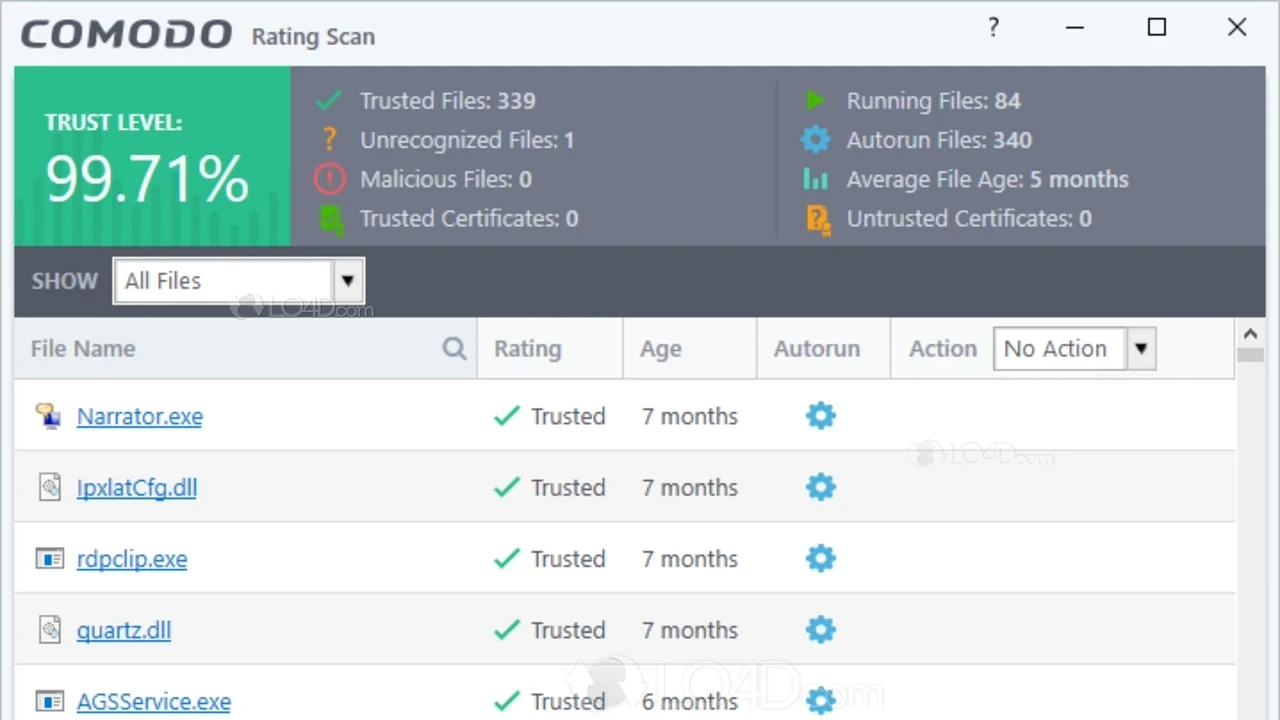
Task: Expand the Action dropdown arrow
Action: tap(1140, 349)
